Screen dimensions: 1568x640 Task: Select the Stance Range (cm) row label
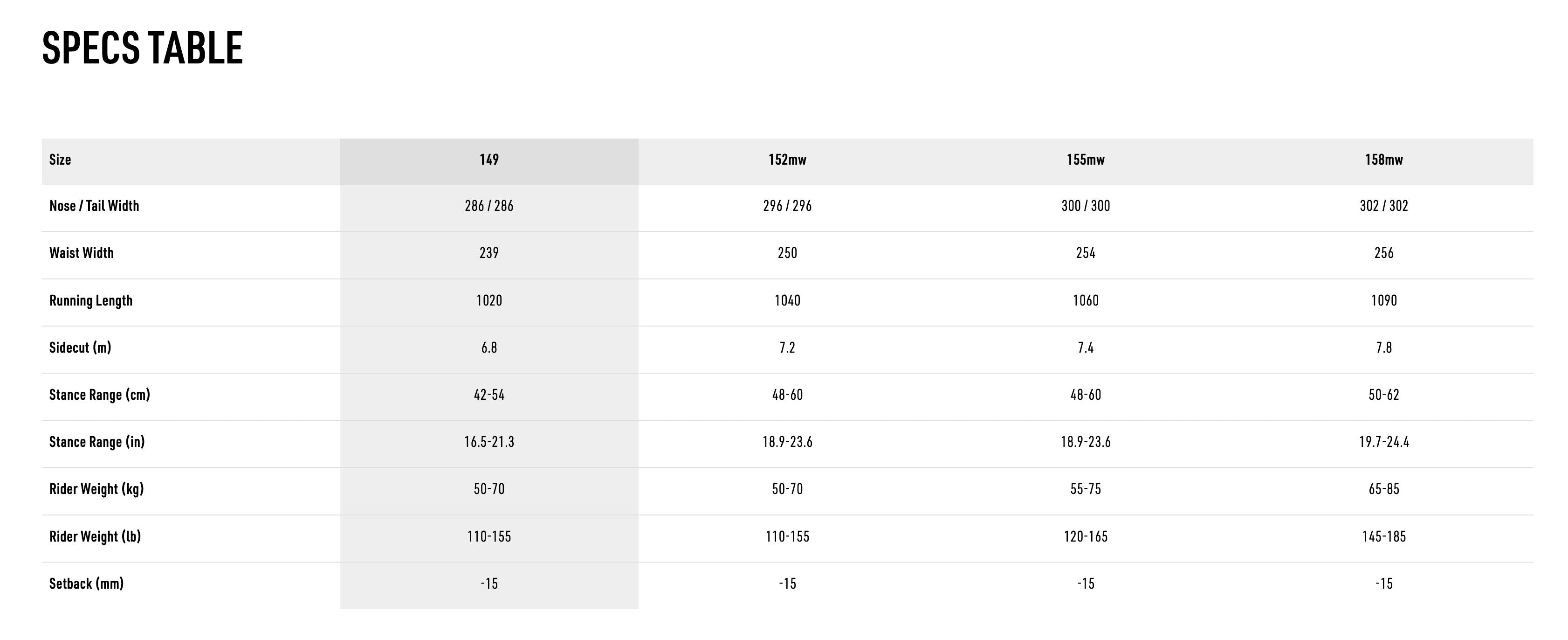100,395
